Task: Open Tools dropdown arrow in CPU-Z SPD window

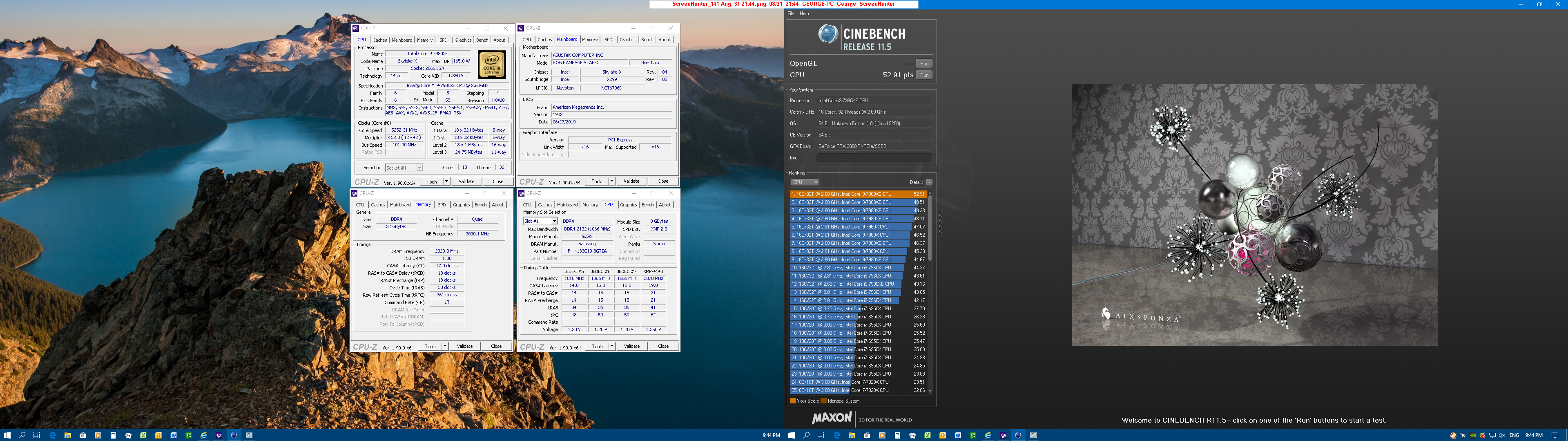Action: tap(612, 346)
